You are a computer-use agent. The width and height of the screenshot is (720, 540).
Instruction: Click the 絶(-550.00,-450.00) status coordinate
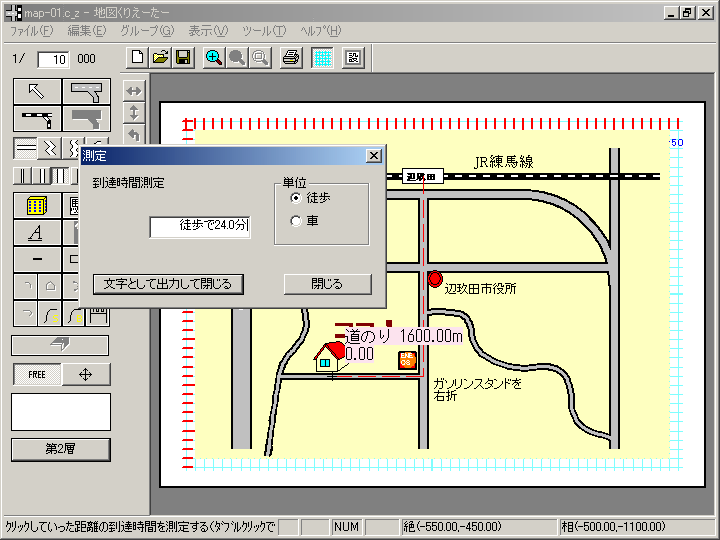click(452, 527)
